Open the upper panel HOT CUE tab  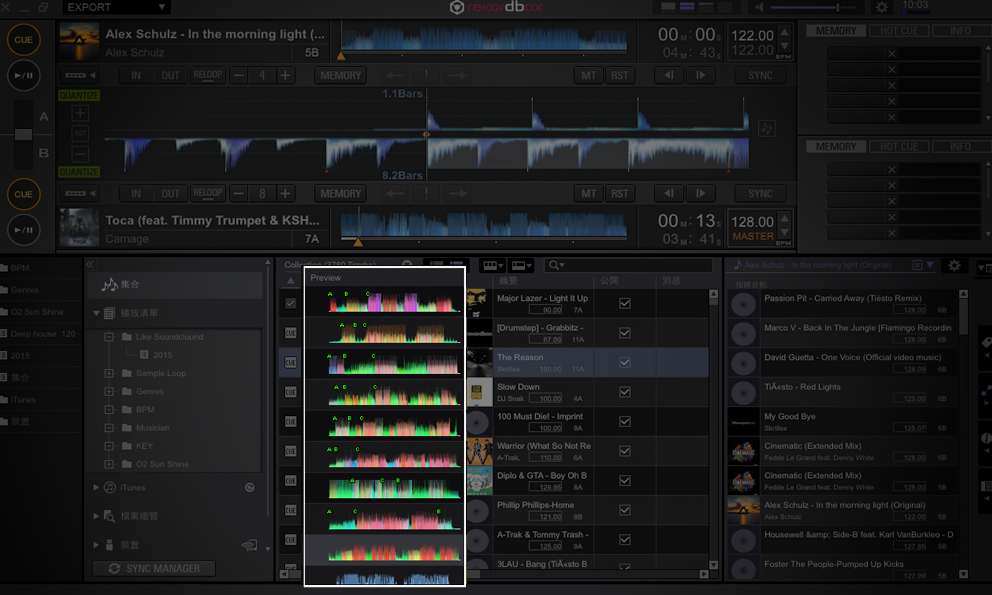point(898,30)
